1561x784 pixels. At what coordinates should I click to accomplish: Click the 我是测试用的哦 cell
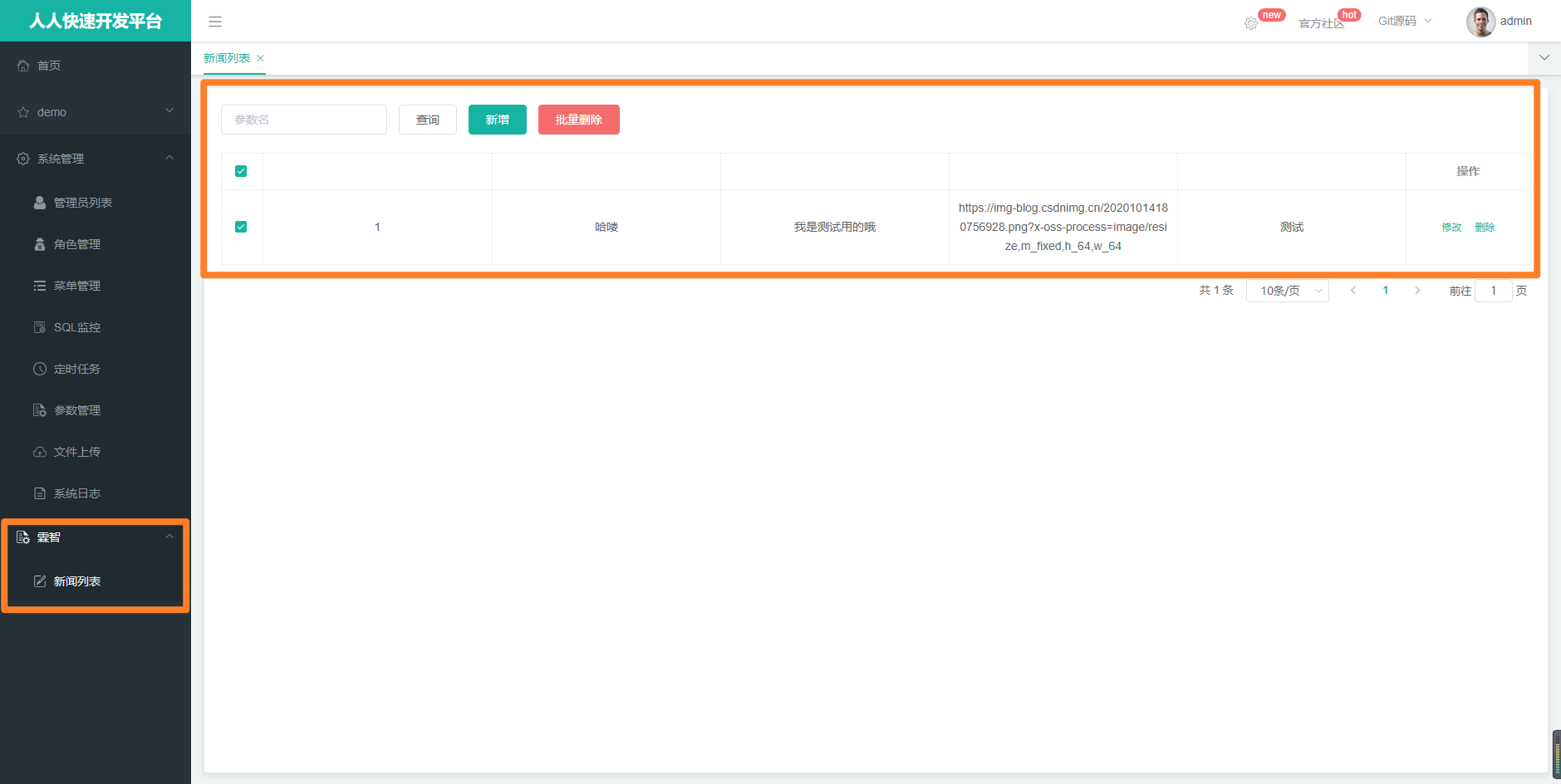point(835,227)
